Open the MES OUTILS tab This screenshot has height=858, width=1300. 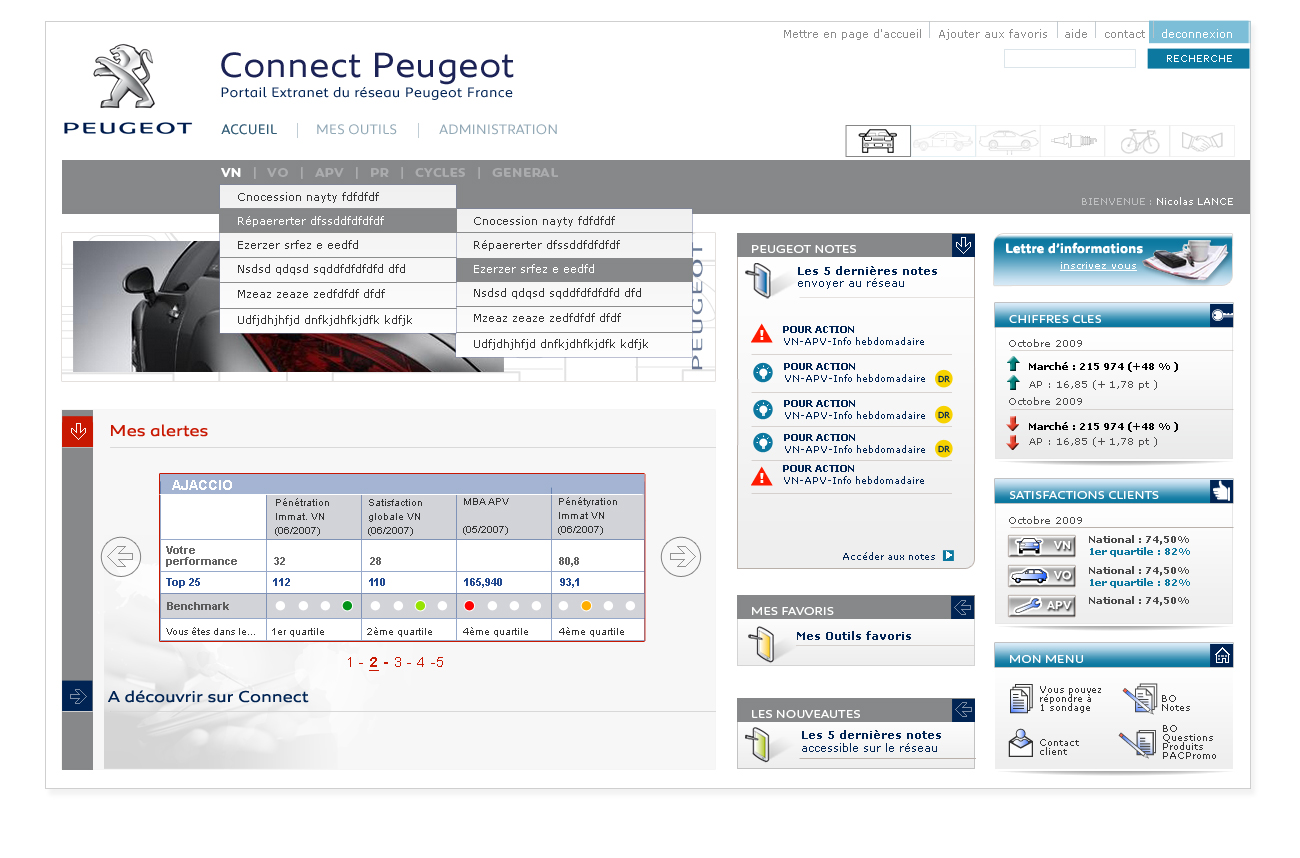click(356, 129)
